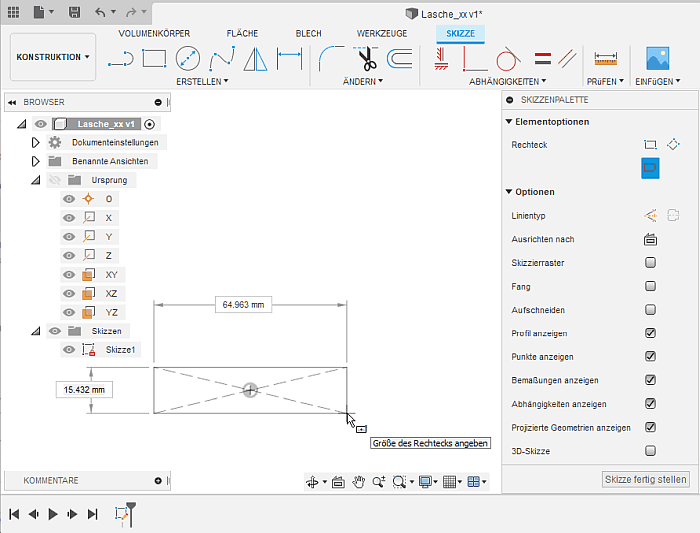Uncheck Profil anzeigen option

click(x=650, y=333)
